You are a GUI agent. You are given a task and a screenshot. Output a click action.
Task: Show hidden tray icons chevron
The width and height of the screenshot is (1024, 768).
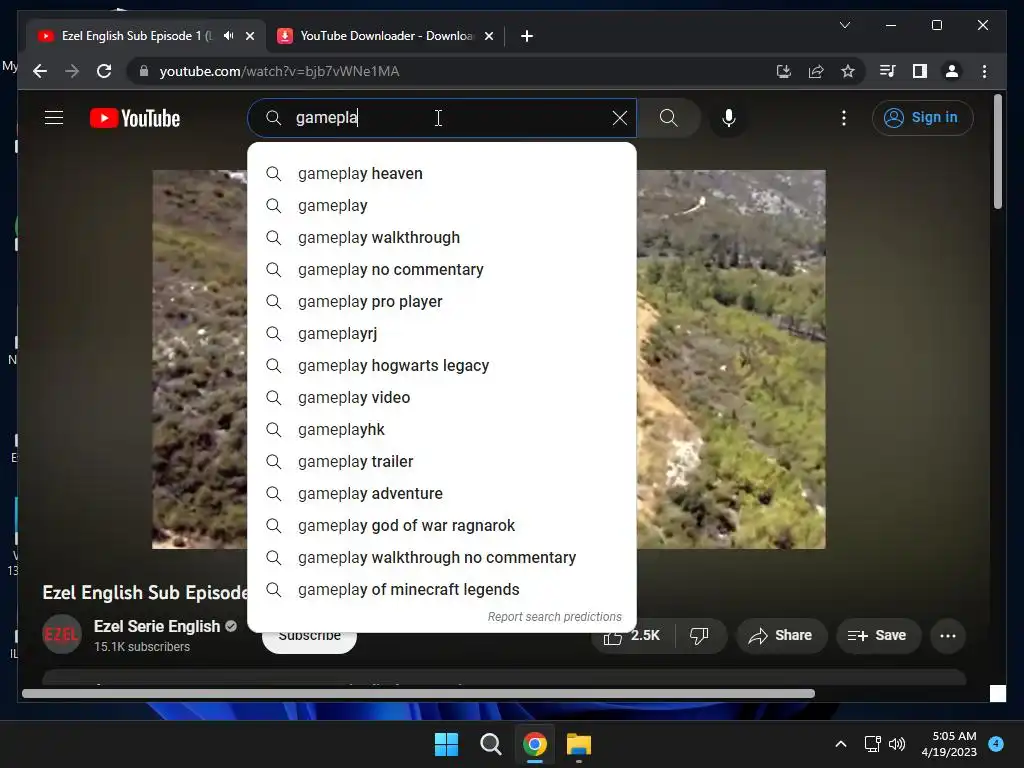point(841,744)
